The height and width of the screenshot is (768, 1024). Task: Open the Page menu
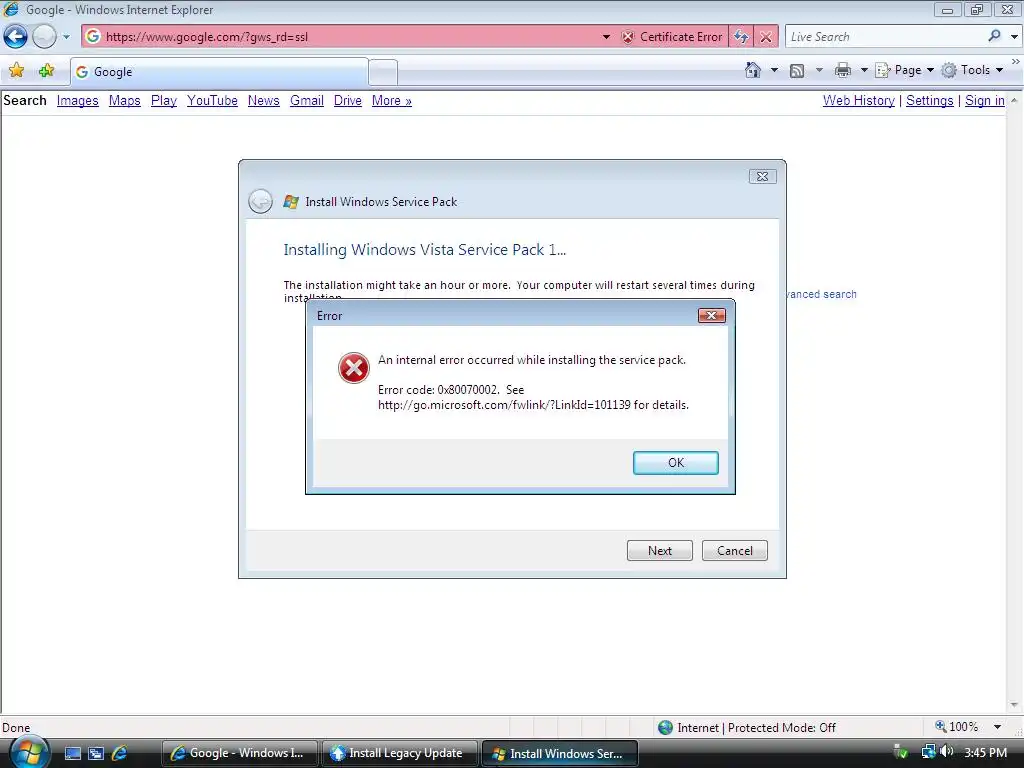point(904,70)
